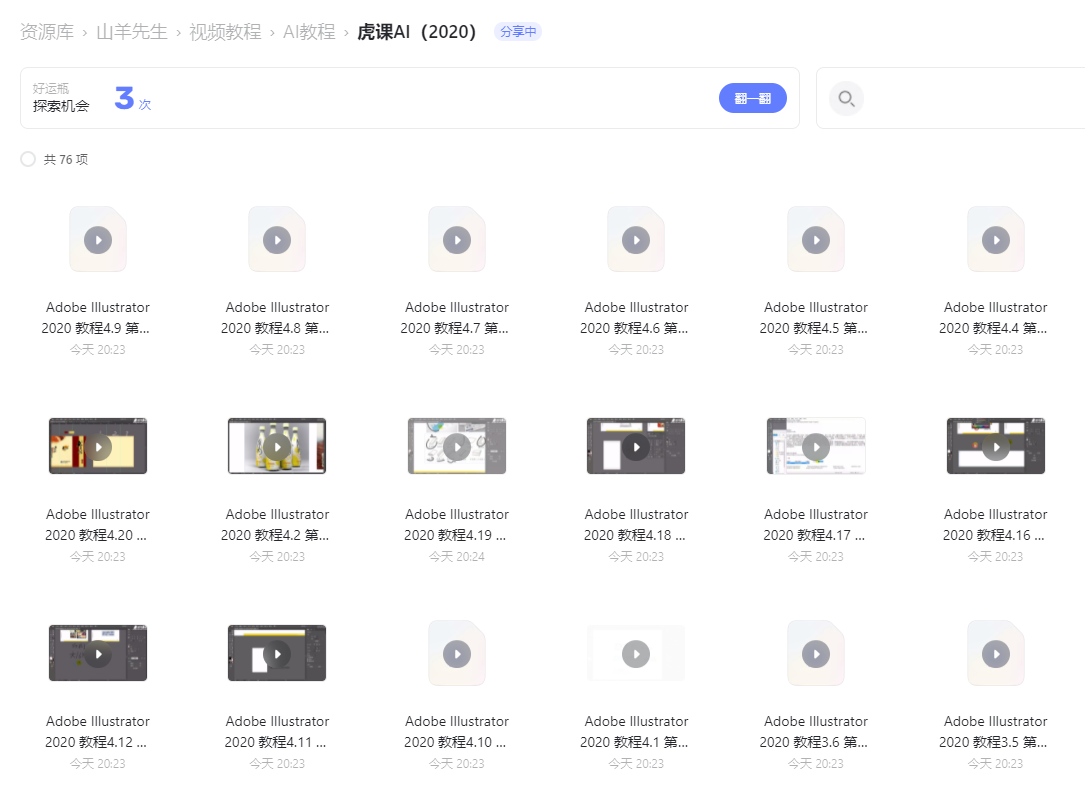Open Adobe Illustrator 2020 教程3.5 file icon
Screen dimensions: 1085x793
click(x=995, y=654)
